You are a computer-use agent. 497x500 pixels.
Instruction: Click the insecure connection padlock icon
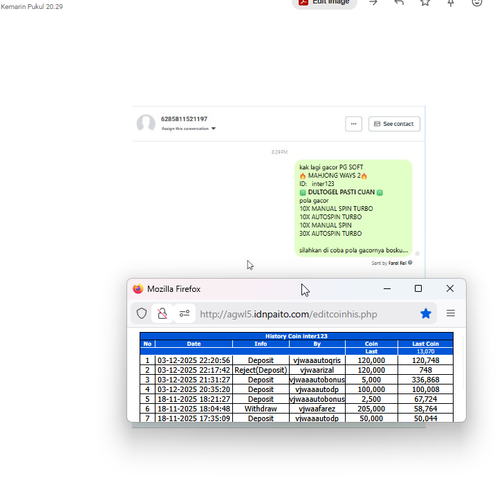click(x=162, y=313)
